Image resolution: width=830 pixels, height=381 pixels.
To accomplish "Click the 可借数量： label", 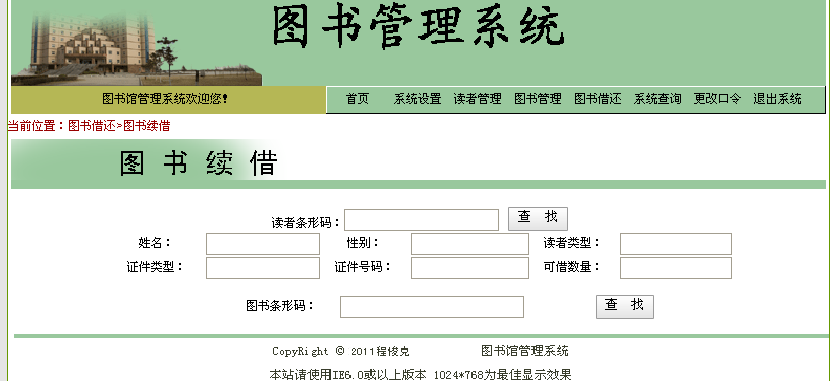I will point(572,267).
